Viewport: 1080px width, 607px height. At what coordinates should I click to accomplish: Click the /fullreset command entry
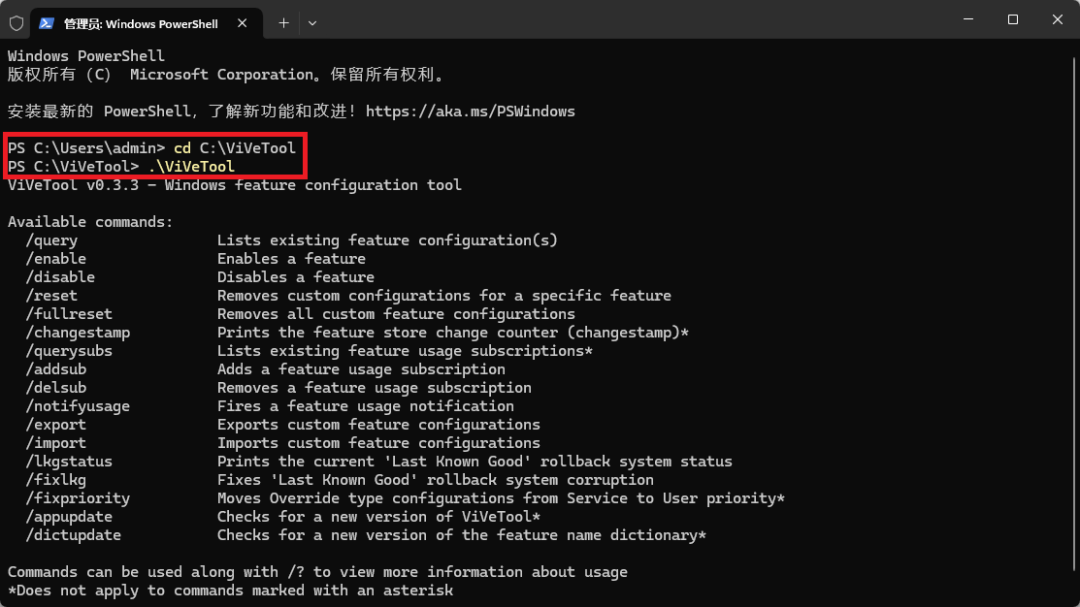(x=68, y=314)
